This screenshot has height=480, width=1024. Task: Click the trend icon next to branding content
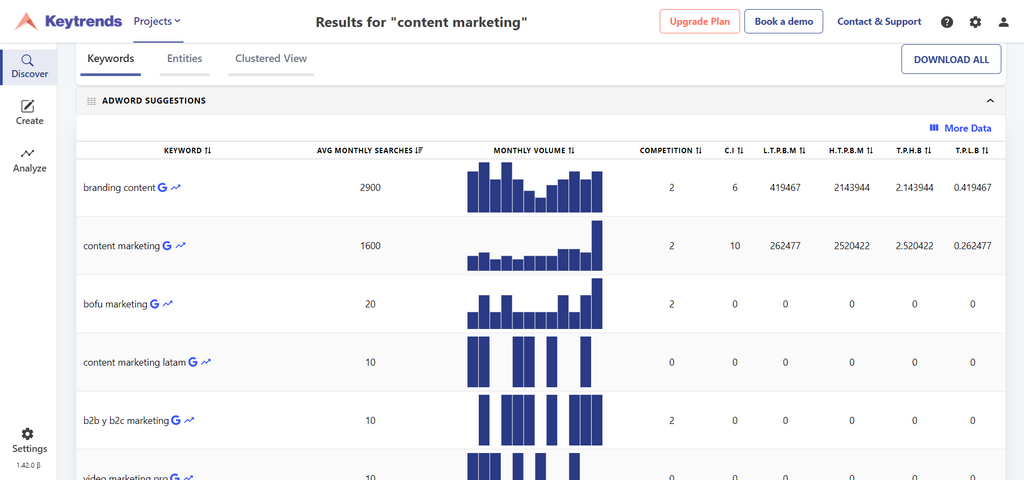[x=176, y=187]
